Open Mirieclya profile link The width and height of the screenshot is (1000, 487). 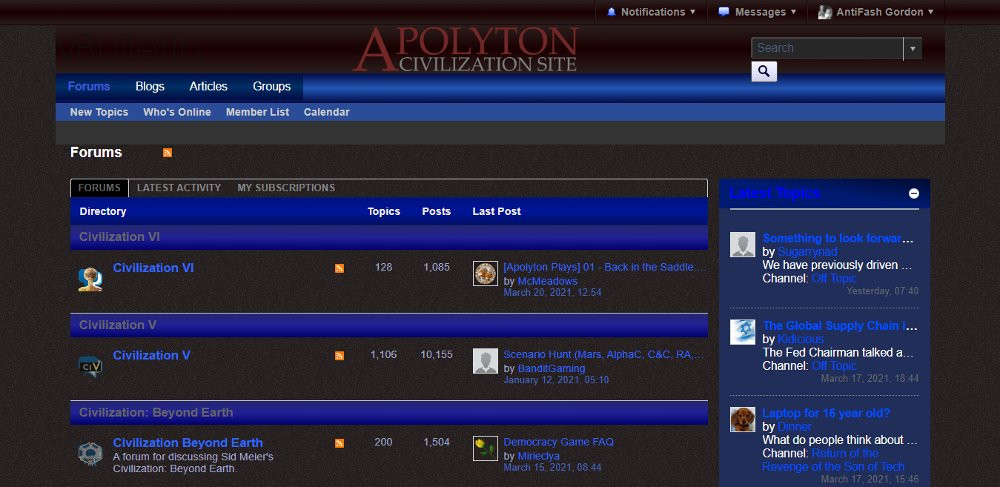[538, 456]
